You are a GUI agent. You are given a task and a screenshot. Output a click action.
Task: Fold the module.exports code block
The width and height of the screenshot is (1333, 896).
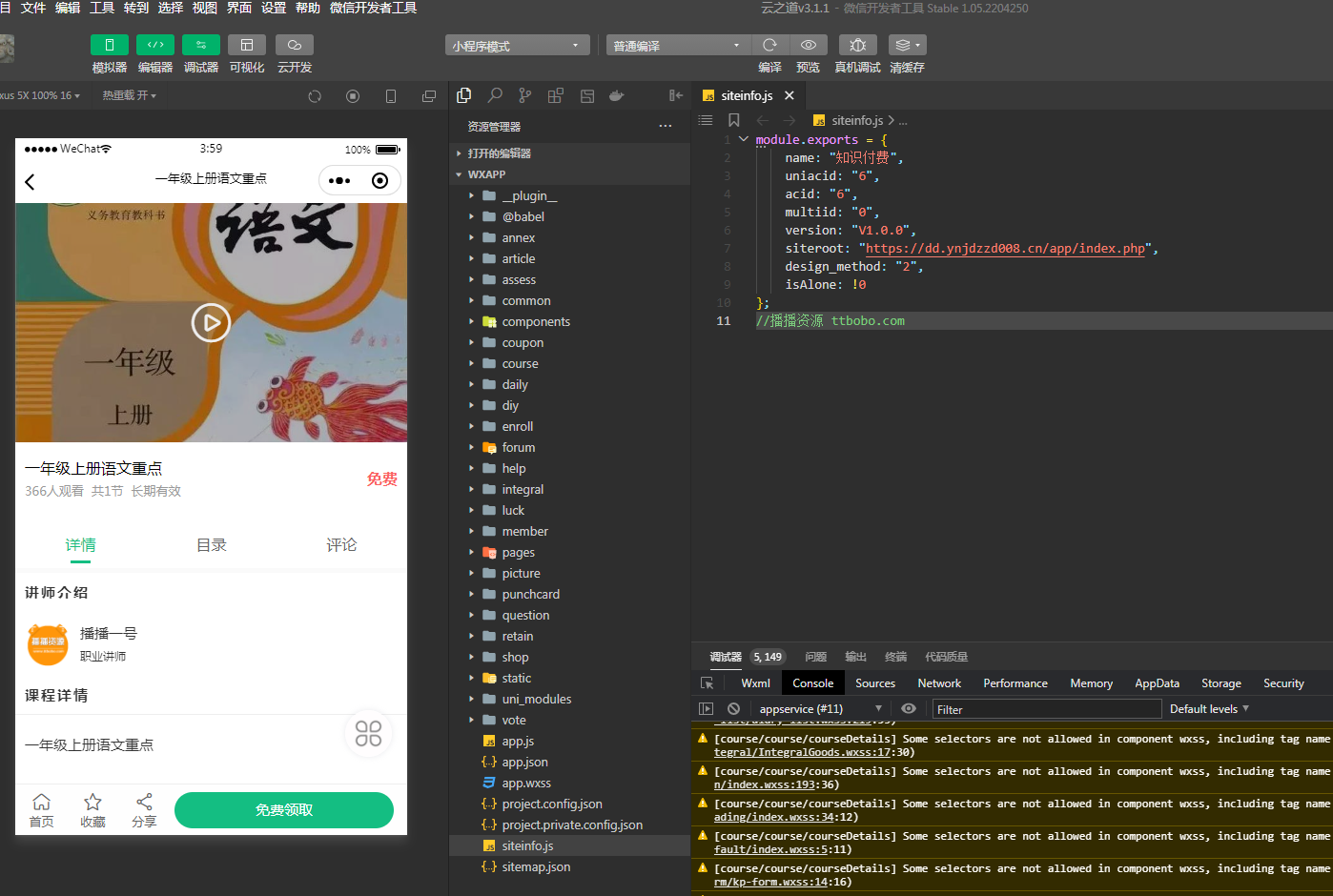[744, 139]
